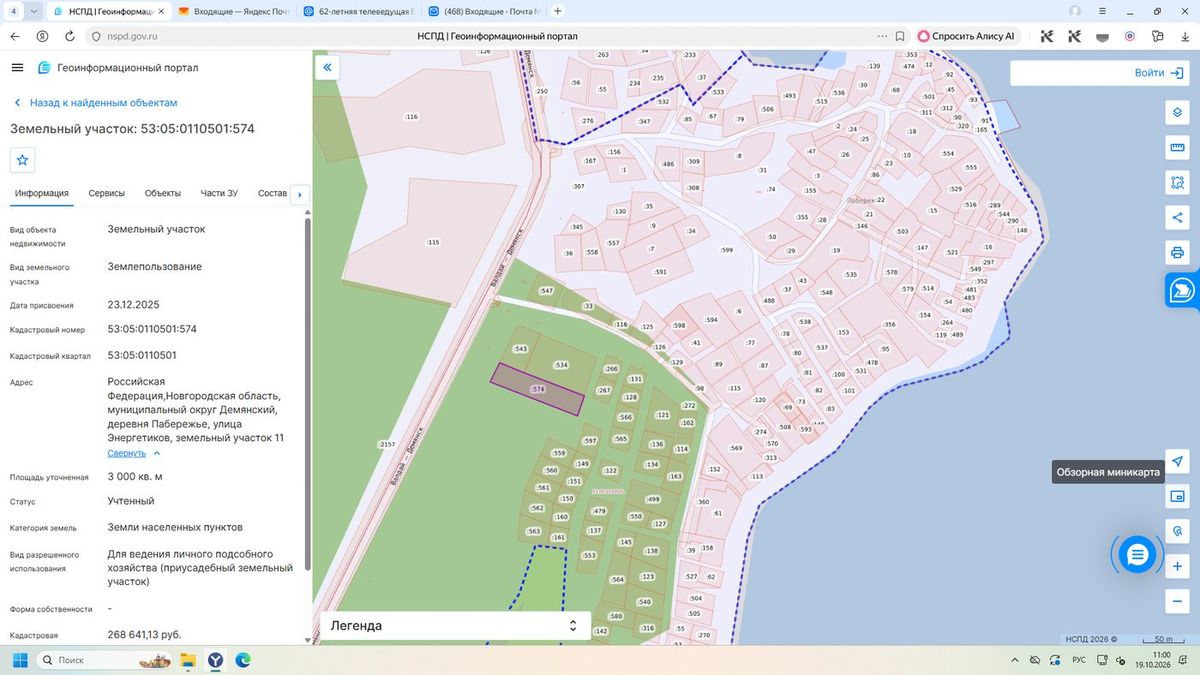1200x675 pixels.
Task: Add parcel to favorites star
Action: point(22,160)
